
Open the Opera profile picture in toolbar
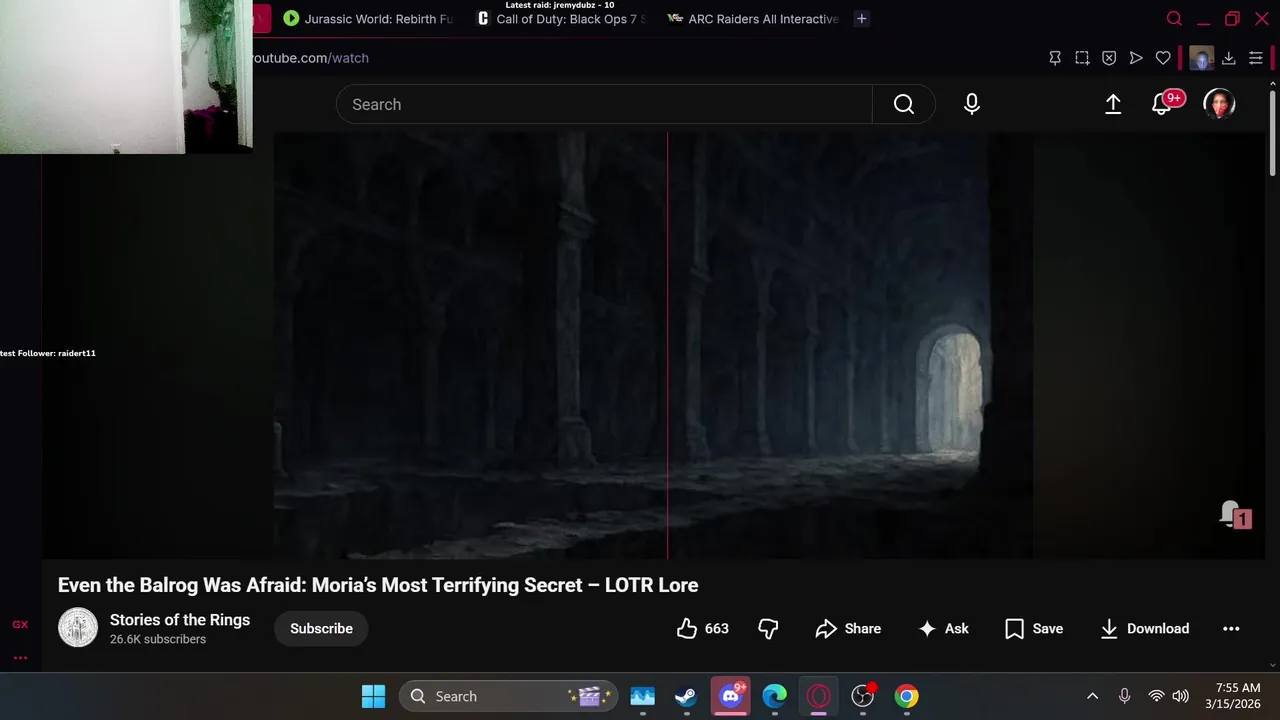pos(1201,58)
